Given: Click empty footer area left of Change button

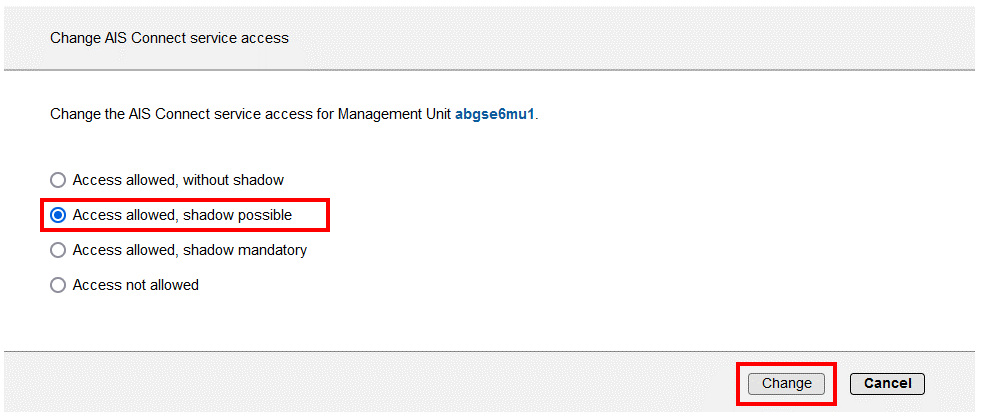Looking at the screenshot, I should coord(400,383).
